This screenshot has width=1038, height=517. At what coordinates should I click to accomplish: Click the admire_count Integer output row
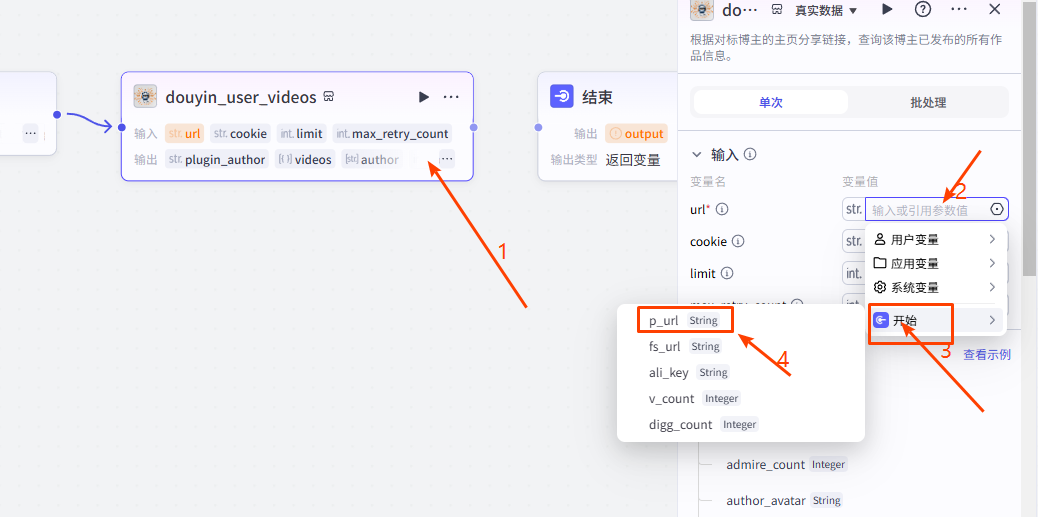(786, 465)
